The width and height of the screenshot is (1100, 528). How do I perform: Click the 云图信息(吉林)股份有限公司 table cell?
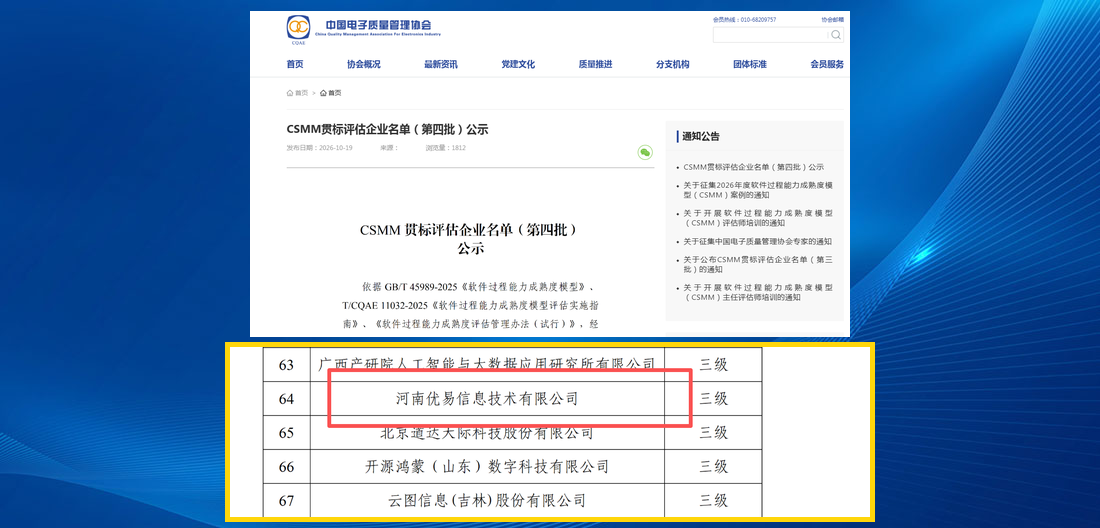tap(487, 501)
